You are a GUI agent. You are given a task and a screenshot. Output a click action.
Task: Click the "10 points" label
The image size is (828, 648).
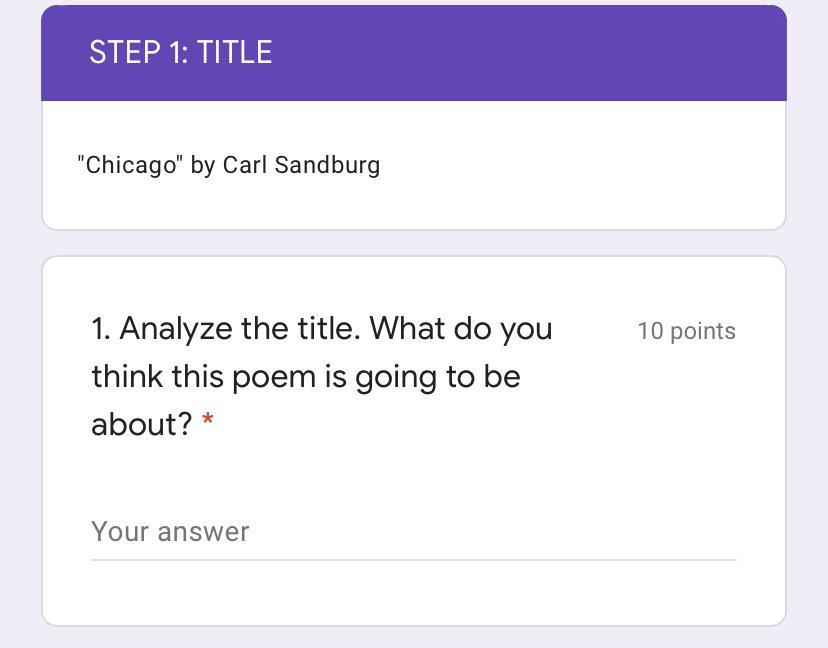pos(686,331)
